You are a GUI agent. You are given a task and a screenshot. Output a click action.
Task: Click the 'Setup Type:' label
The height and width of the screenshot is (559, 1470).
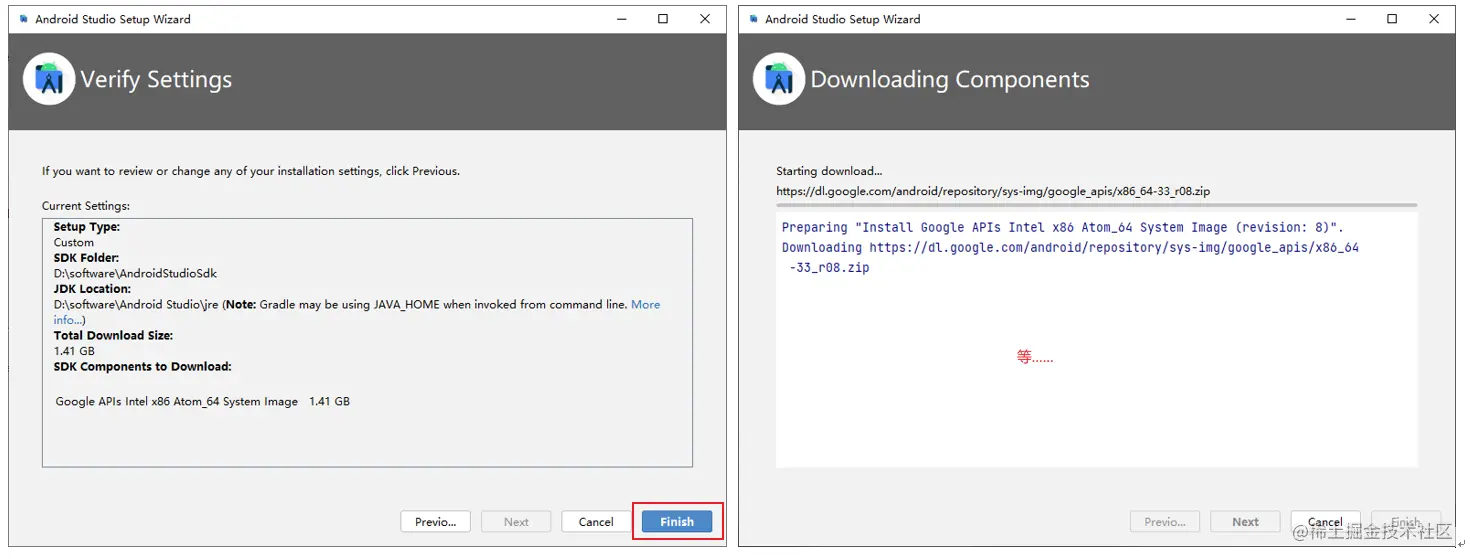[87, 227]
